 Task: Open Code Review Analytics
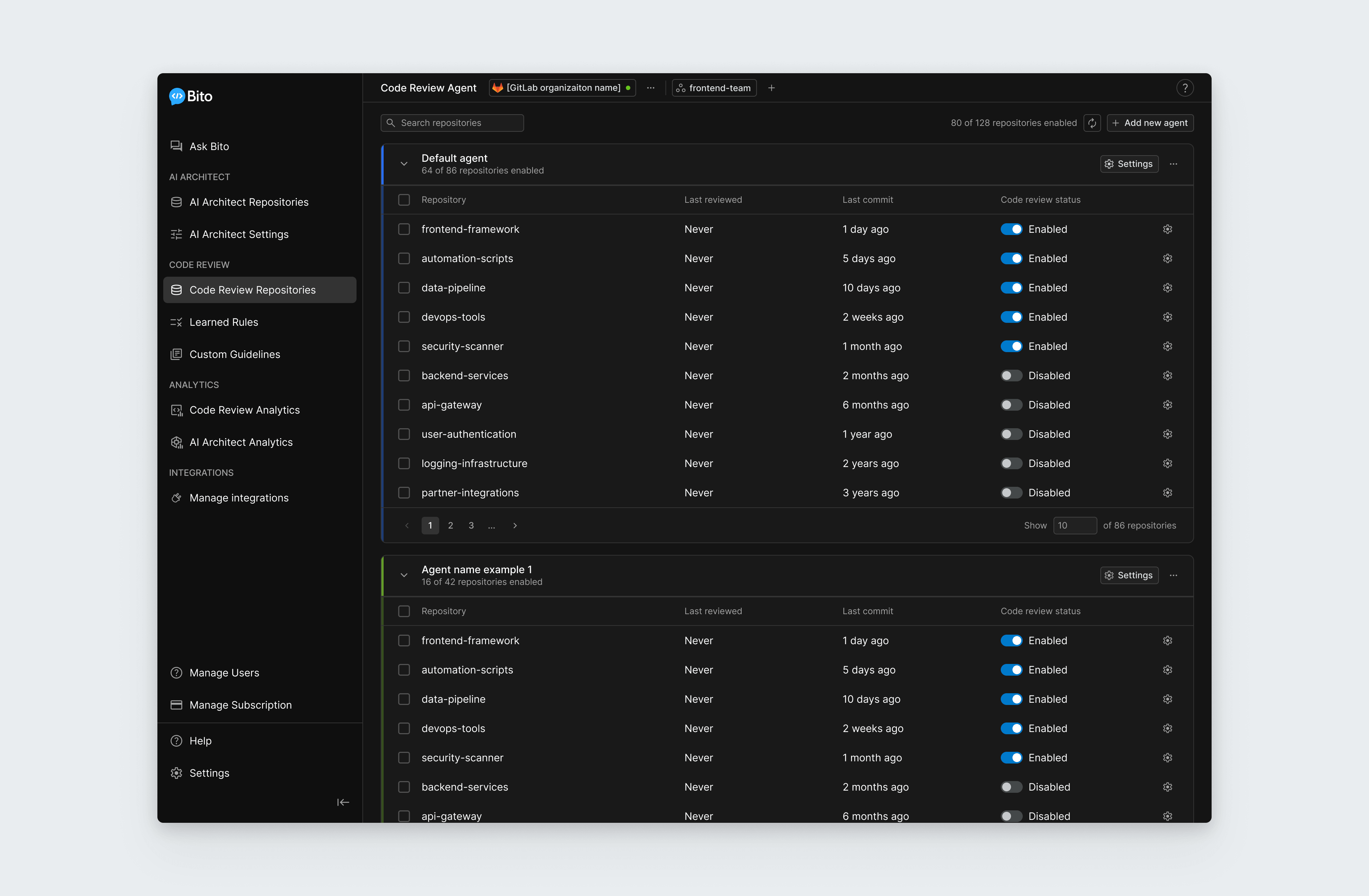point(260,410)
